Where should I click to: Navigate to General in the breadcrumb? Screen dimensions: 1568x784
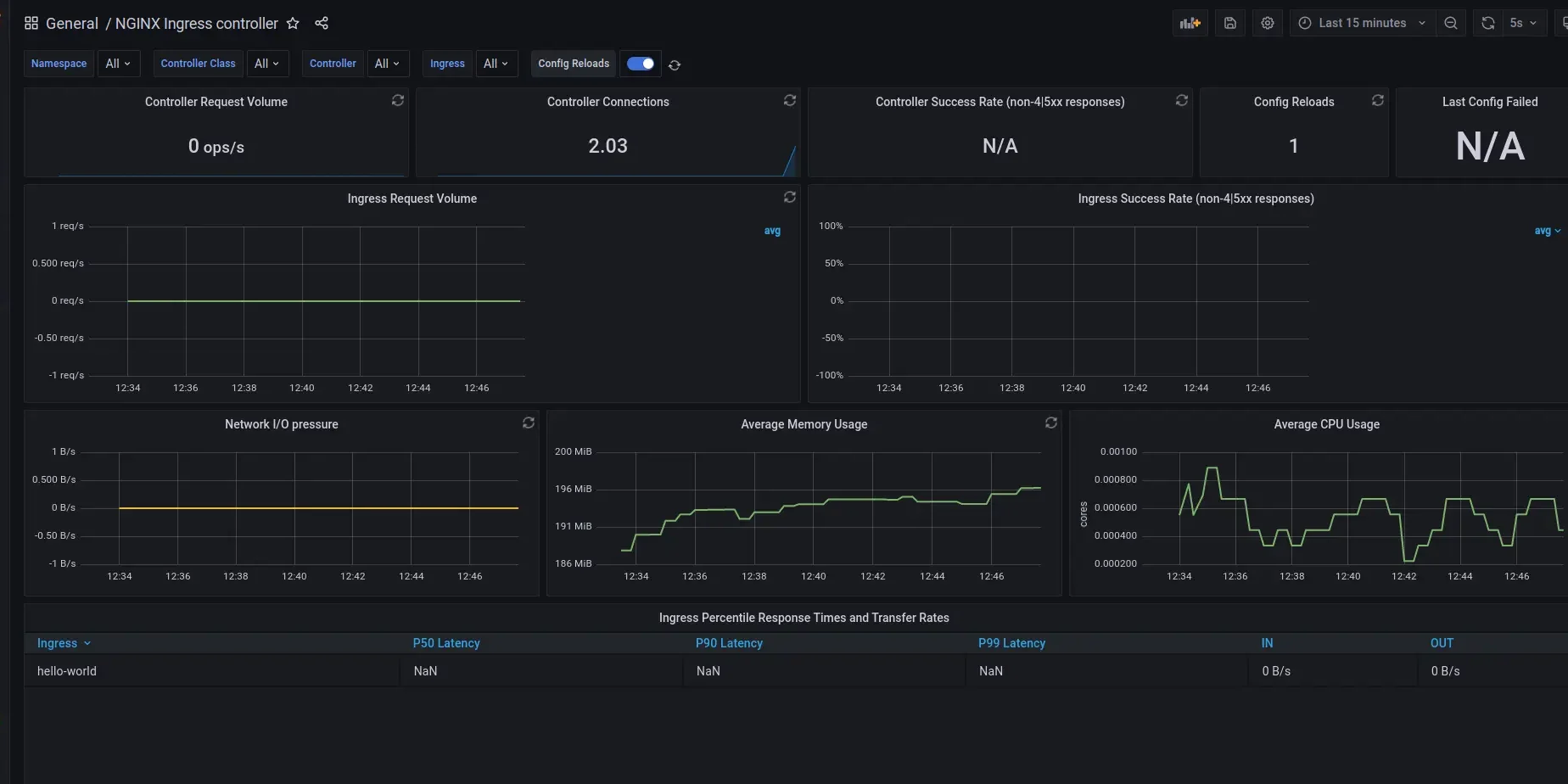(72, 23)
